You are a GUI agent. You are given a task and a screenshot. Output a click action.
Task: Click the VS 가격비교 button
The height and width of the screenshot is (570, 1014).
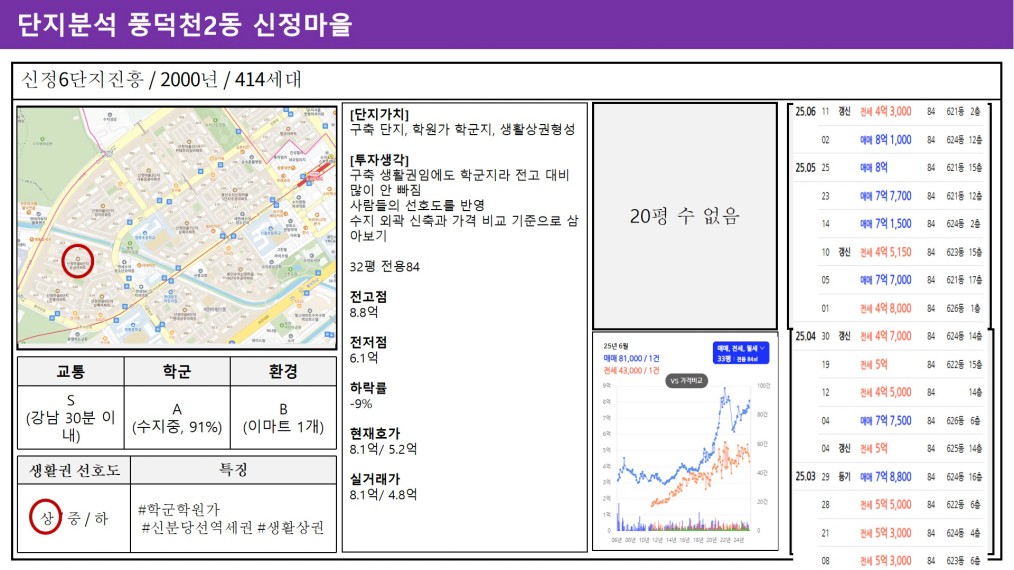tap(687, 380)
